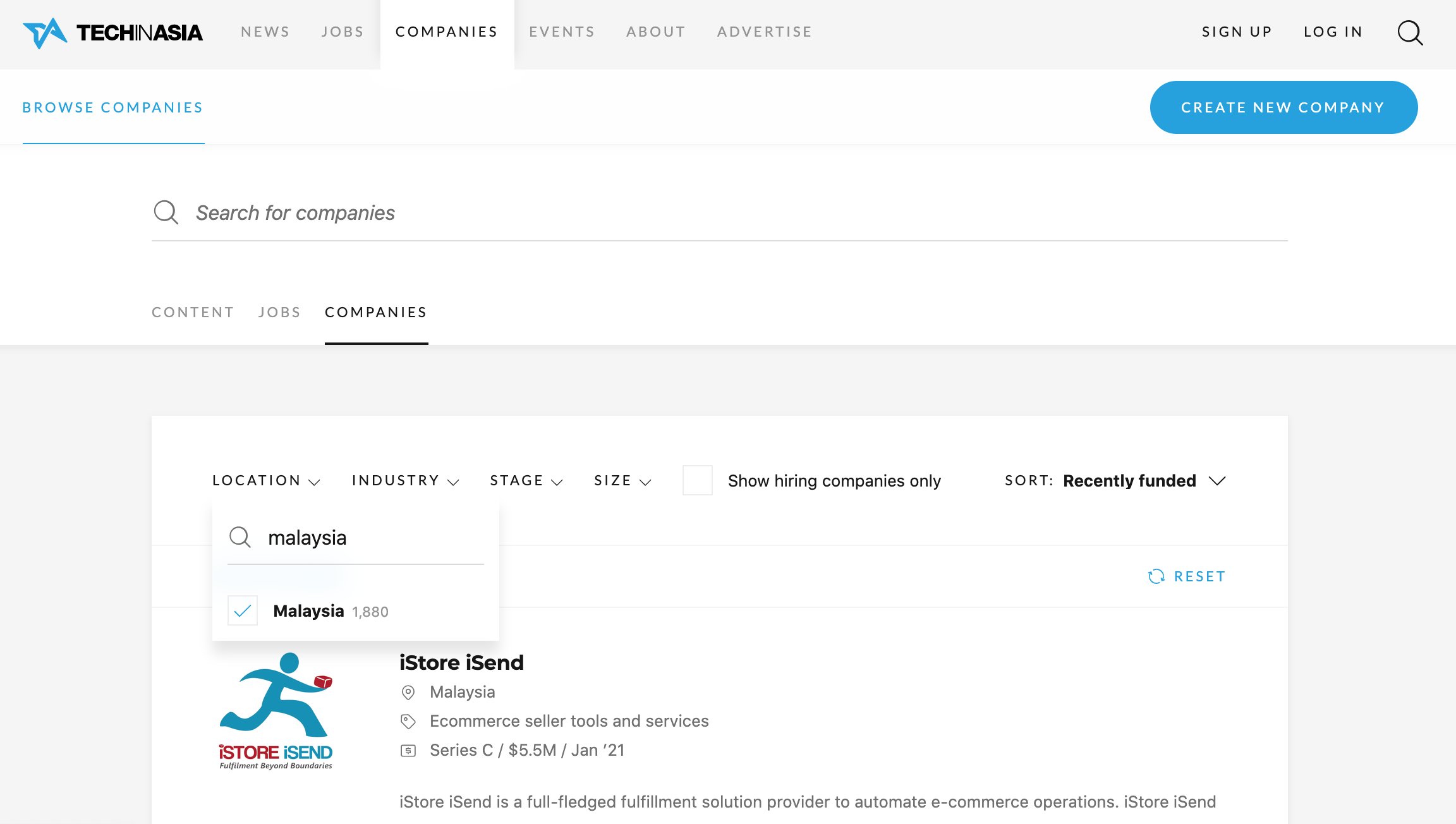The image size is (1456, 824).
Task: Click the Reset refresh icon
Action: pos(1156,576)
